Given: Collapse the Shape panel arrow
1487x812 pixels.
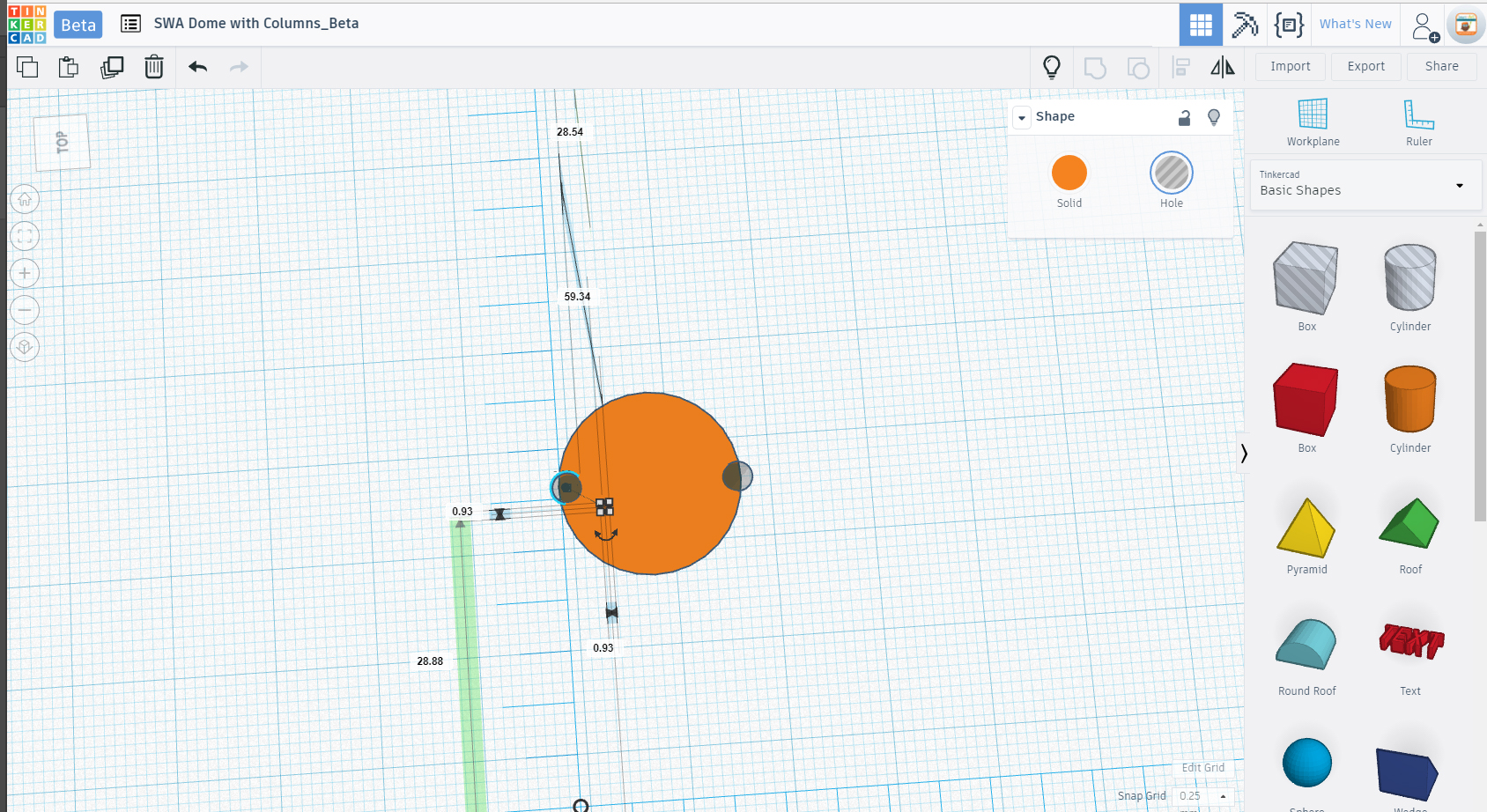Looking at the screenshot, I should pos(1022,117).
